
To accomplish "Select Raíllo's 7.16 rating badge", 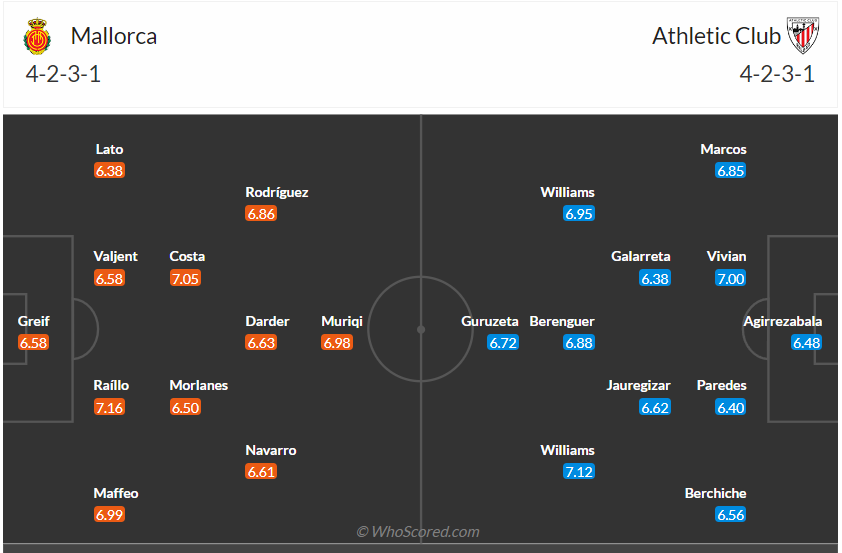I will (x=109, y=408).
